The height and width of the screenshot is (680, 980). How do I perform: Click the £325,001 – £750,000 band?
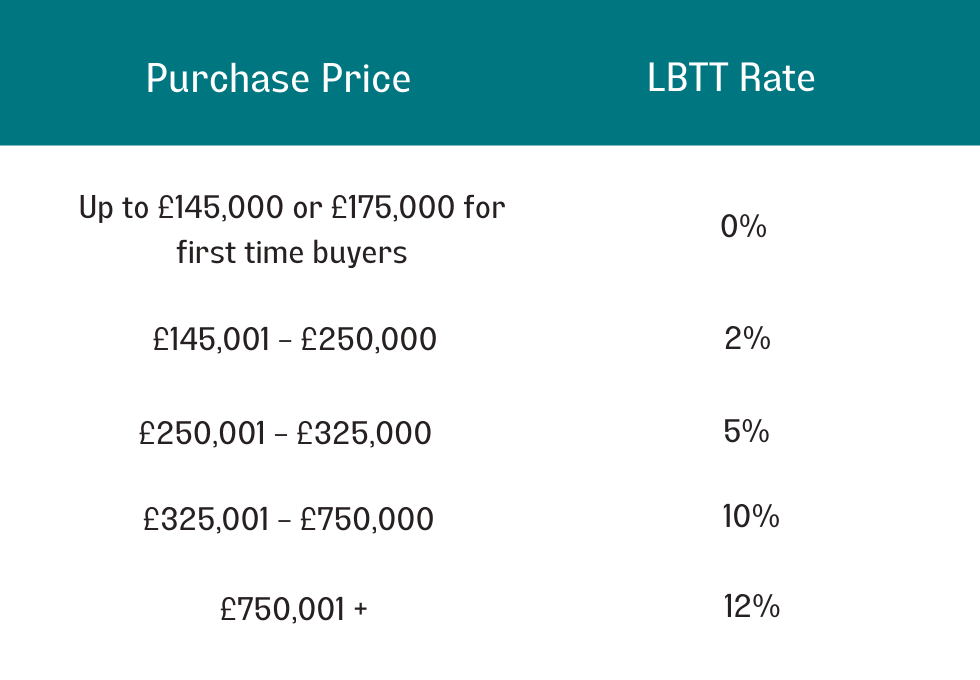click(288, 519)
